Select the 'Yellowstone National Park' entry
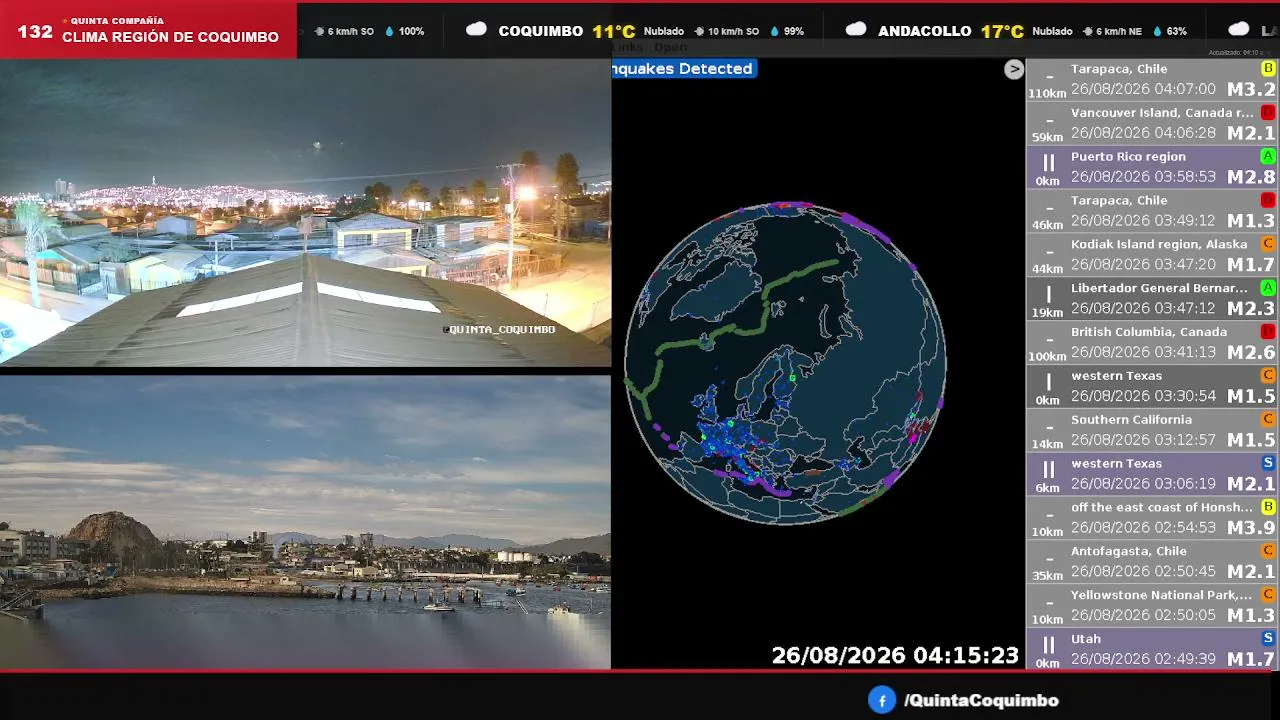The height and width of the screenshot is (720, 1280). (x=1152, y=605)
